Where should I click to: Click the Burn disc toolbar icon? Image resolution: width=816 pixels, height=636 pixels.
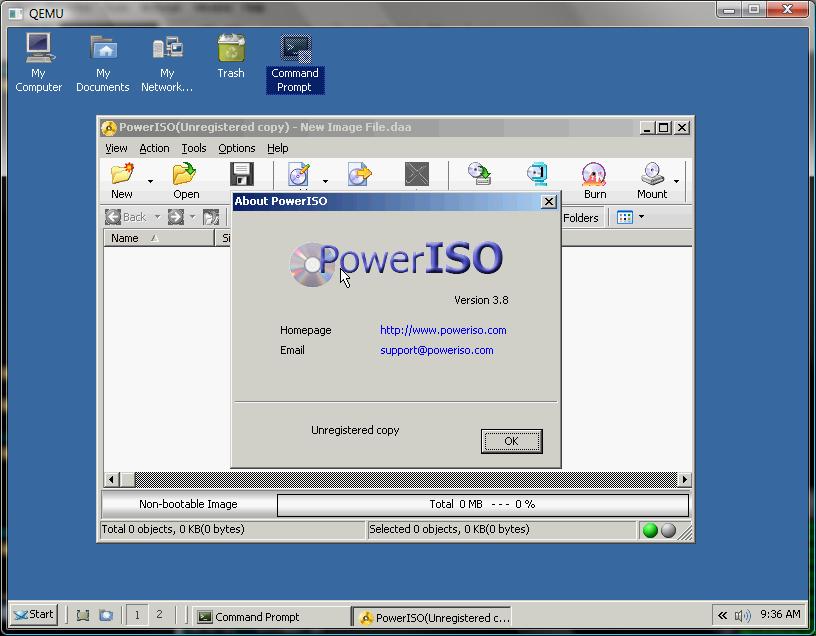(594, 177)
